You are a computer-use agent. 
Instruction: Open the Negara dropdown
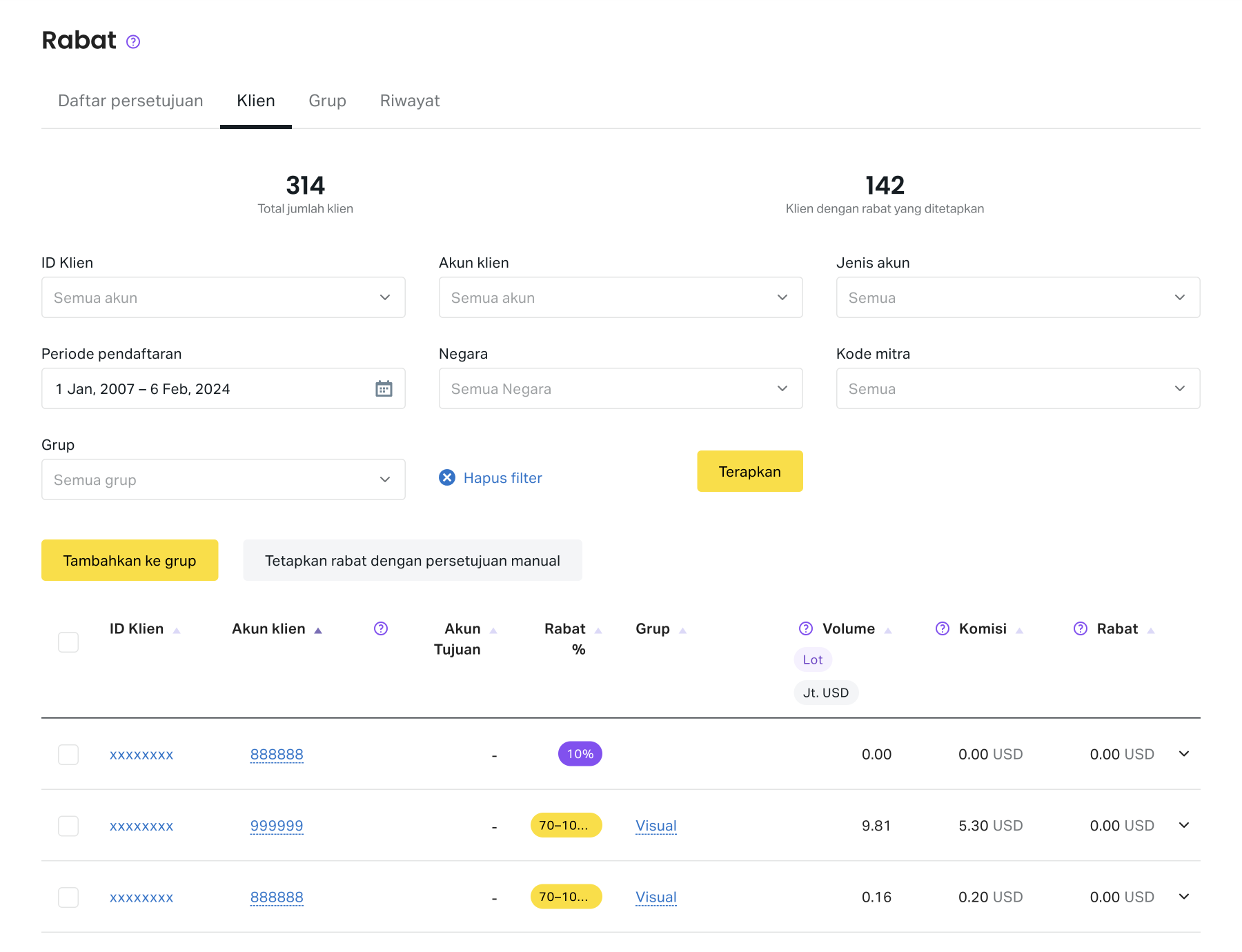(x=620, y=388)
